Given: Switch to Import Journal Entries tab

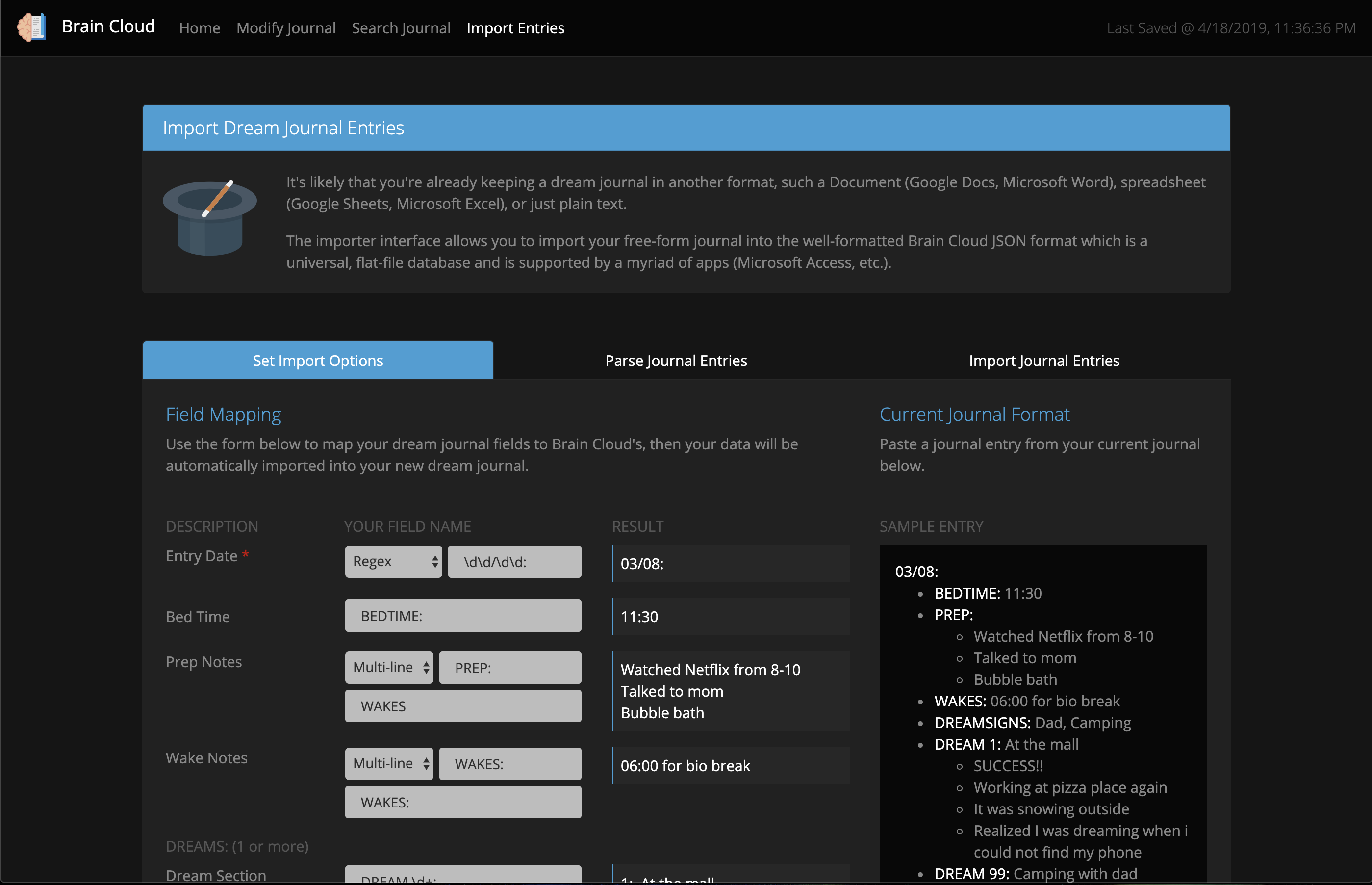Looking at the screenshot, I should pyautogui.click(x=1043, y=361).
